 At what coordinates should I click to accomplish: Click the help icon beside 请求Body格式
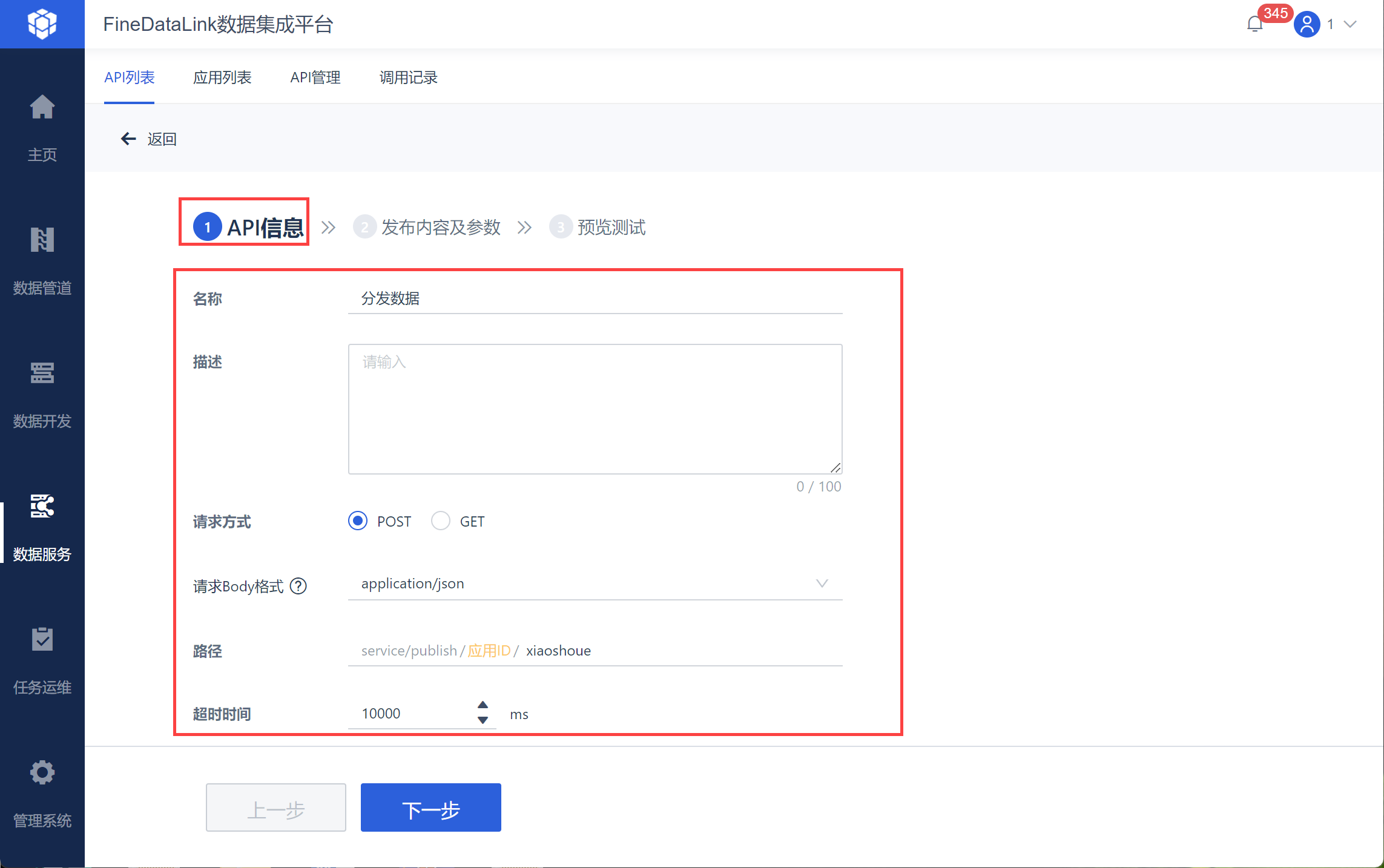tap(298, 586)
